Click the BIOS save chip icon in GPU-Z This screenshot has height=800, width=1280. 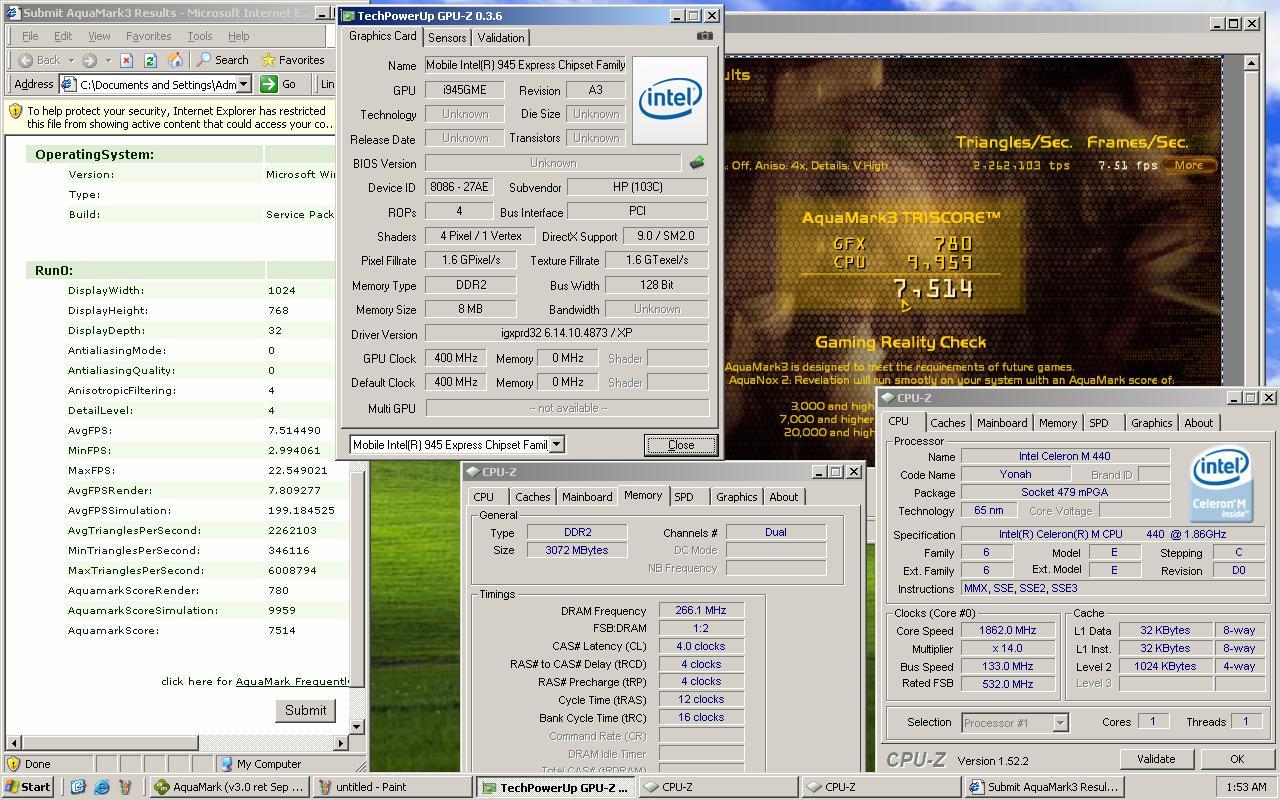(x=697, y=162)
